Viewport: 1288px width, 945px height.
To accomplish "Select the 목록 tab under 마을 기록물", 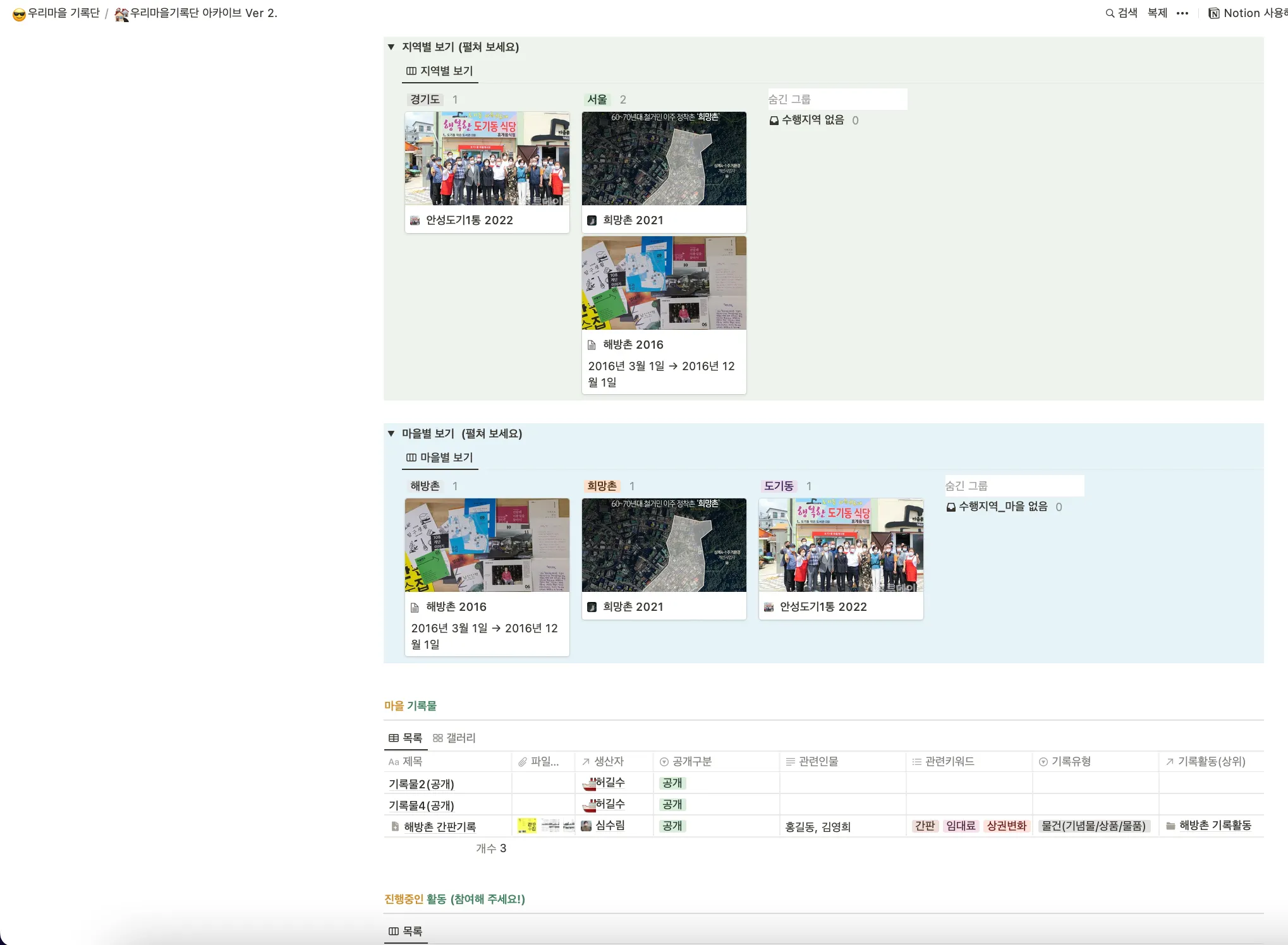I will [x=405, y=738].
